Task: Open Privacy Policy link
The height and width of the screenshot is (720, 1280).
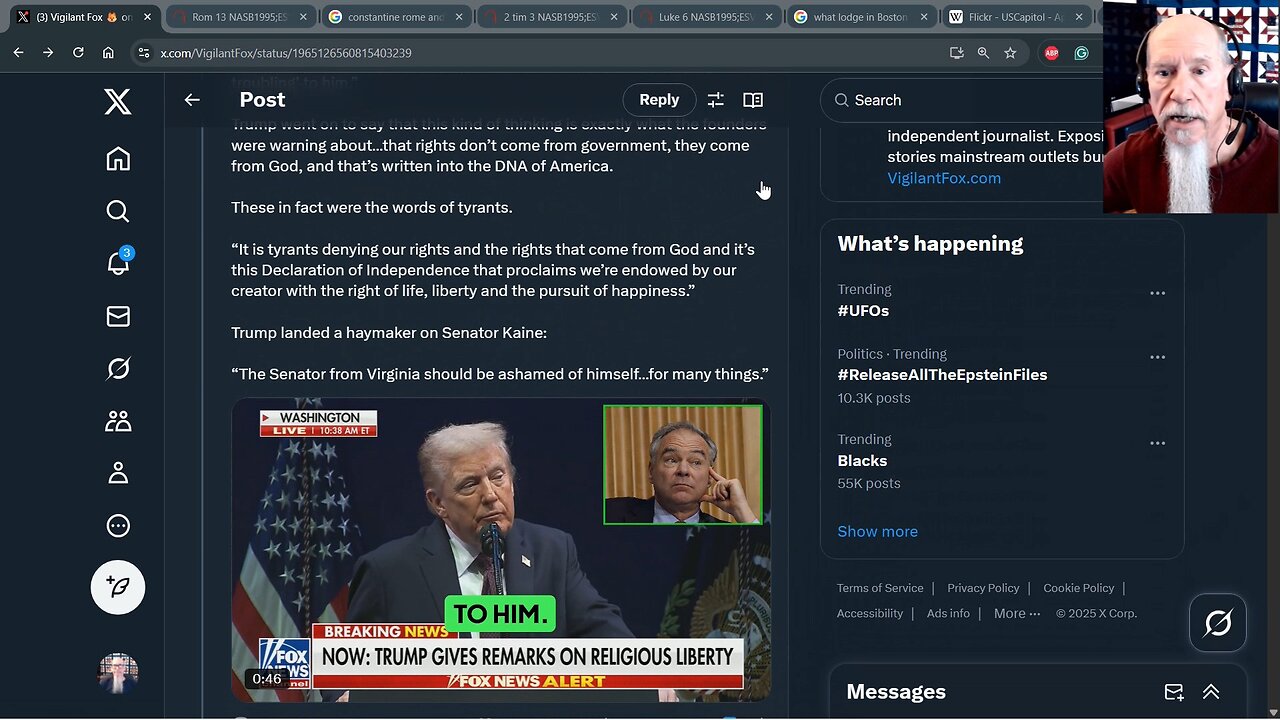Action: pyautogui.click(x=983, y=588)
